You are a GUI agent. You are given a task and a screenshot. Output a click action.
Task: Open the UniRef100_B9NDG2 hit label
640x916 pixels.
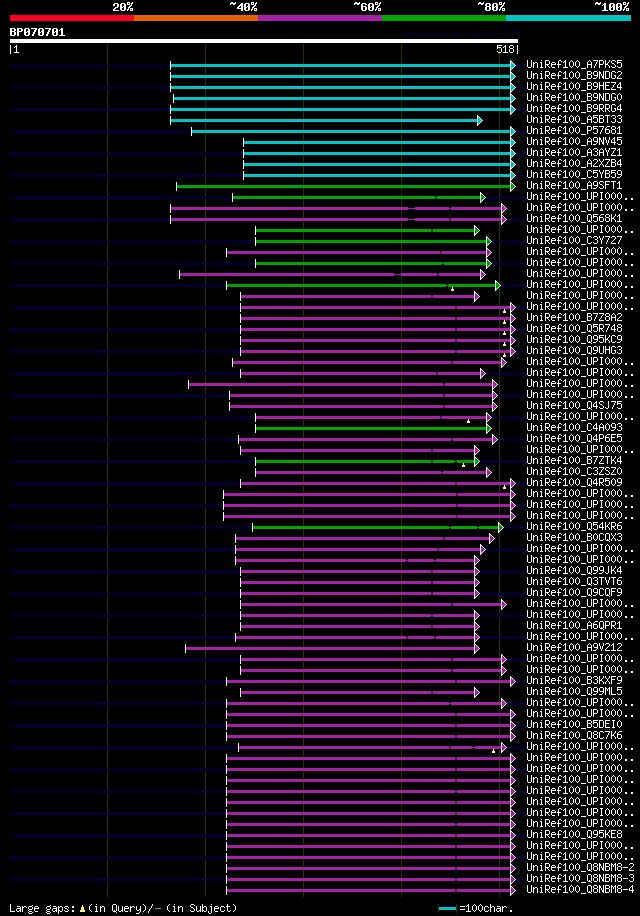pyautogui.click(x=574, y=76)
